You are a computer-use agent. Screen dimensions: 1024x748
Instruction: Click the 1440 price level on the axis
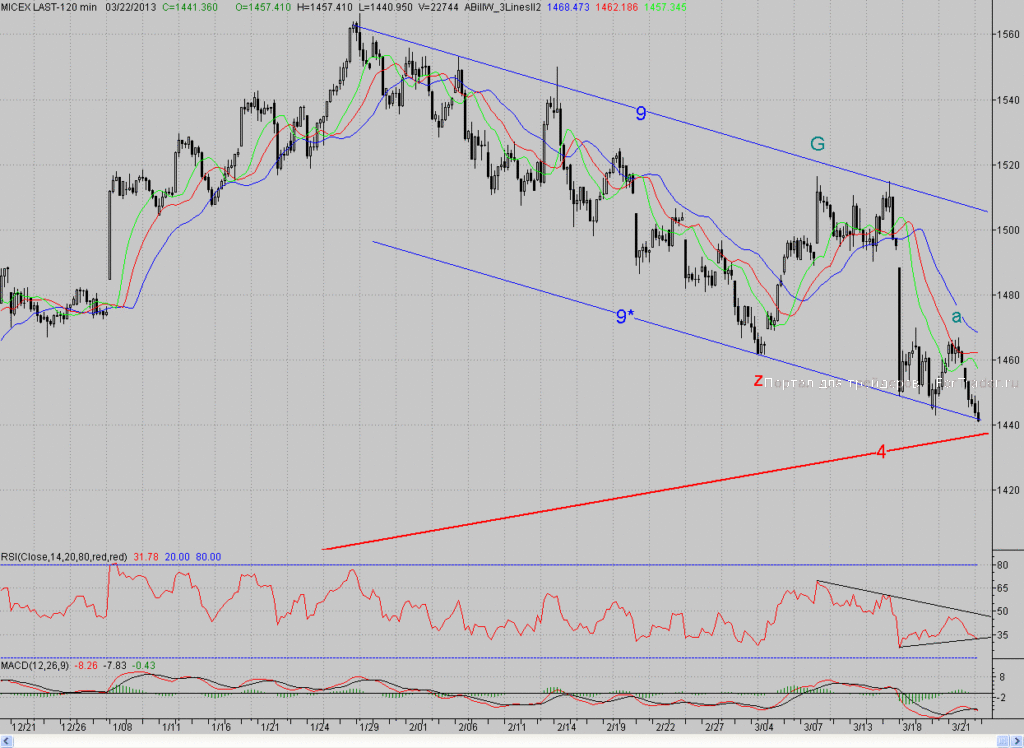(x=1008, y=425)
